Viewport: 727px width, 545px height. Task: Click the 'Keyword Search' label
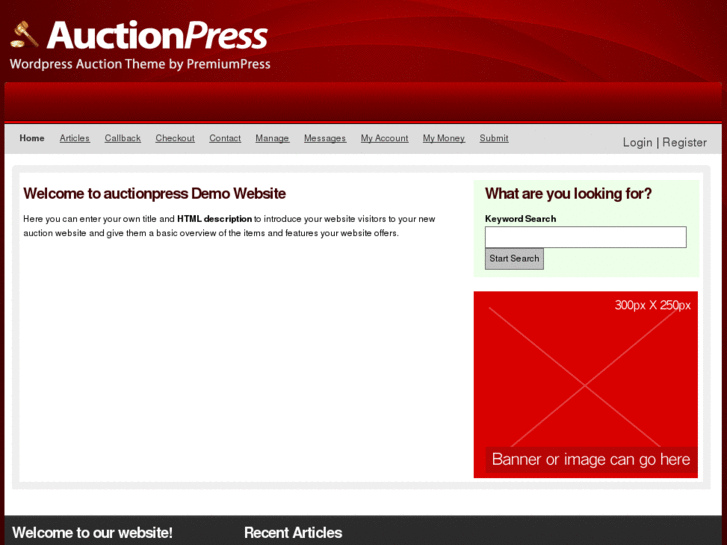click(520, 218)
